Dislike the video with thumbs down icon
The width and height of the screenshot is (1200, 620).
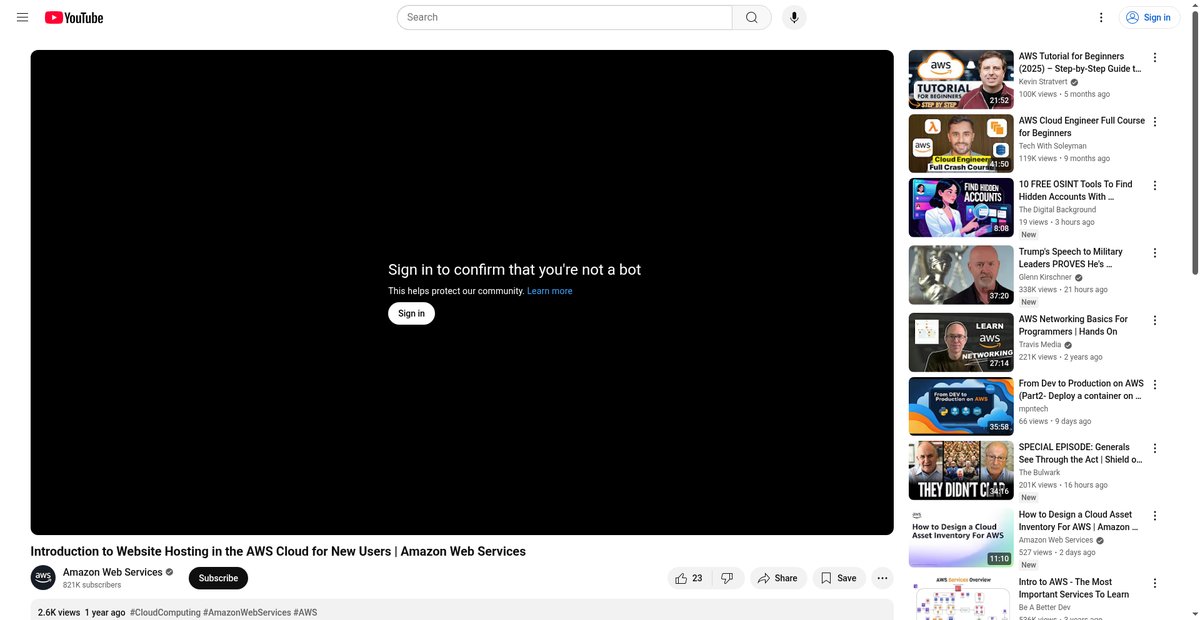point(728,578)
